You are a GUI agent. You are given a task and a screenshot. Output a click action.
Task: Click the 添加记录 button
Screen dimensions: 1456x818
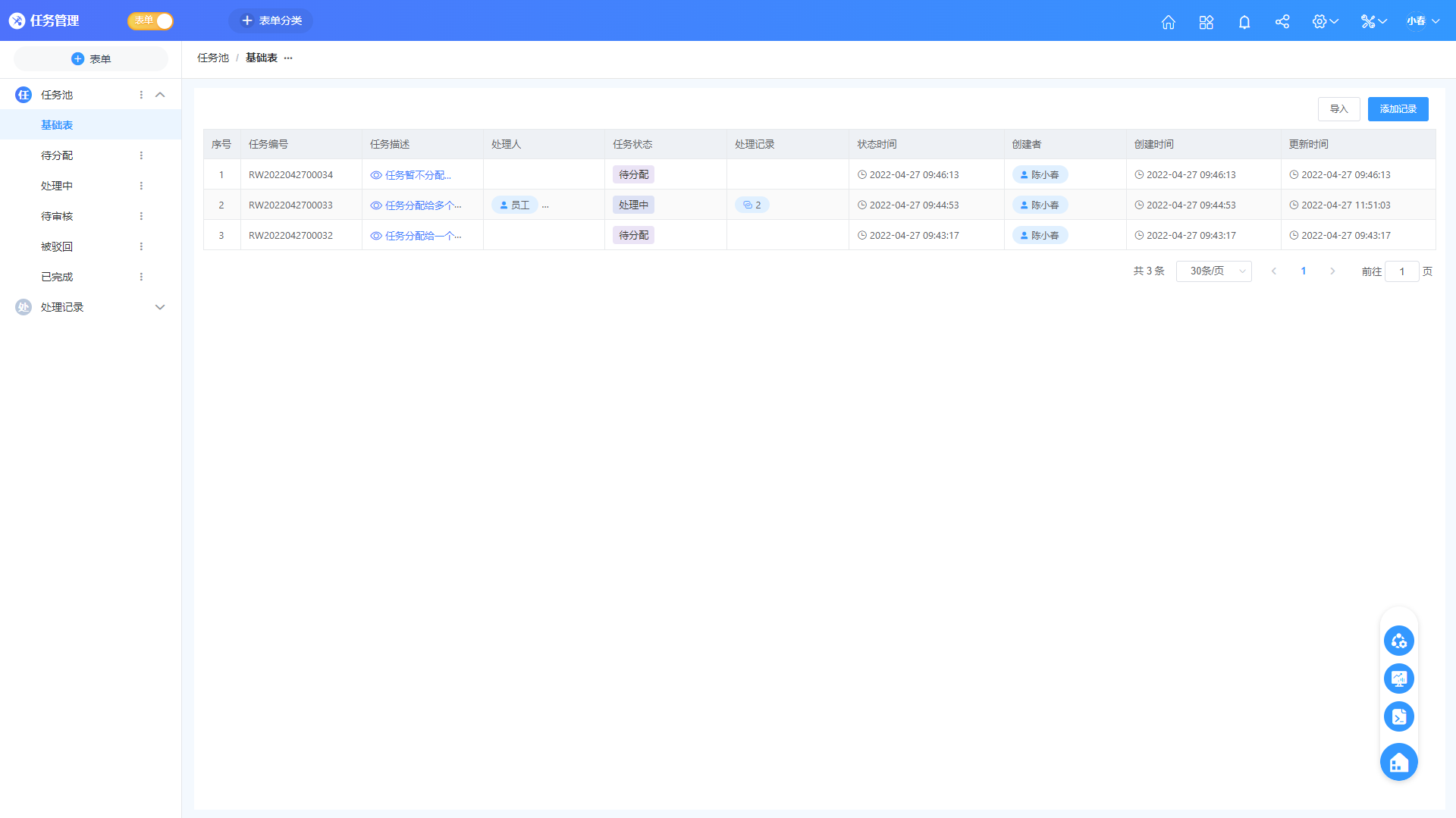(x=1398, y=109)
